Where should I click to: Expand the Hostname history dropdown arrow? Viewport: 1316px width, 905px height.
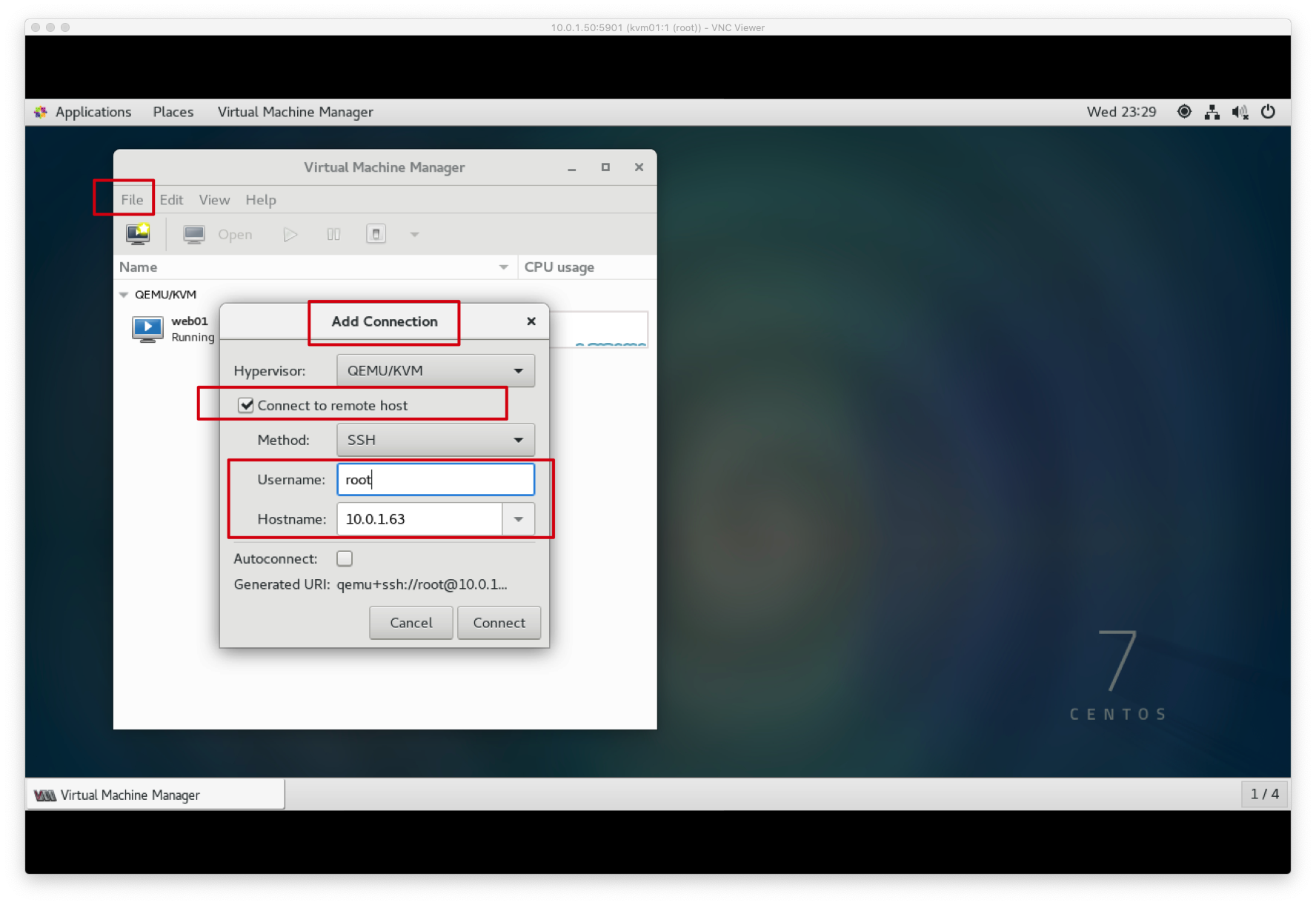[x=519, y=519]
